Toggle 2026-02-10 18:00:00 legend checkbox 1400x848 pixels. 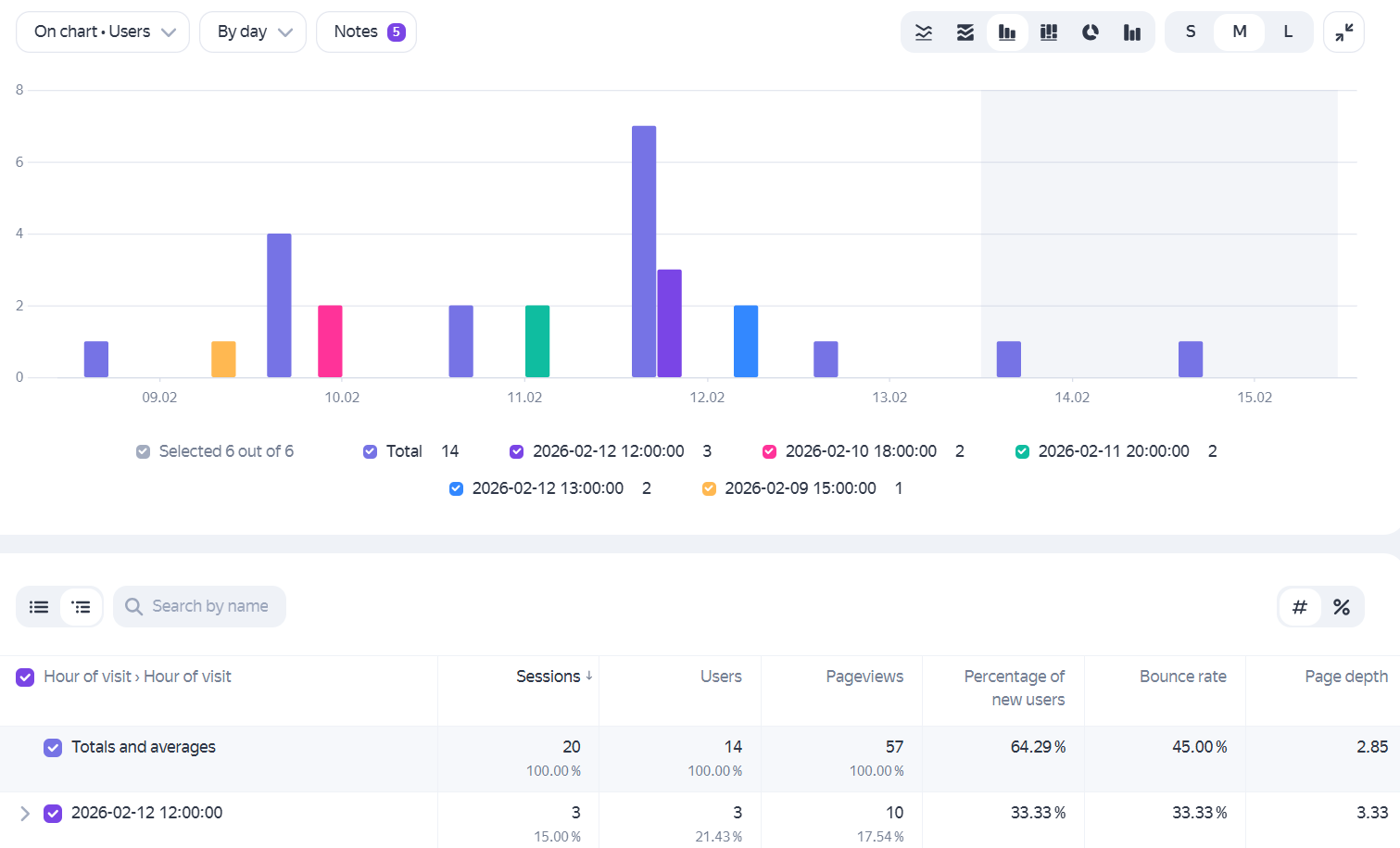tap(769, 451)
